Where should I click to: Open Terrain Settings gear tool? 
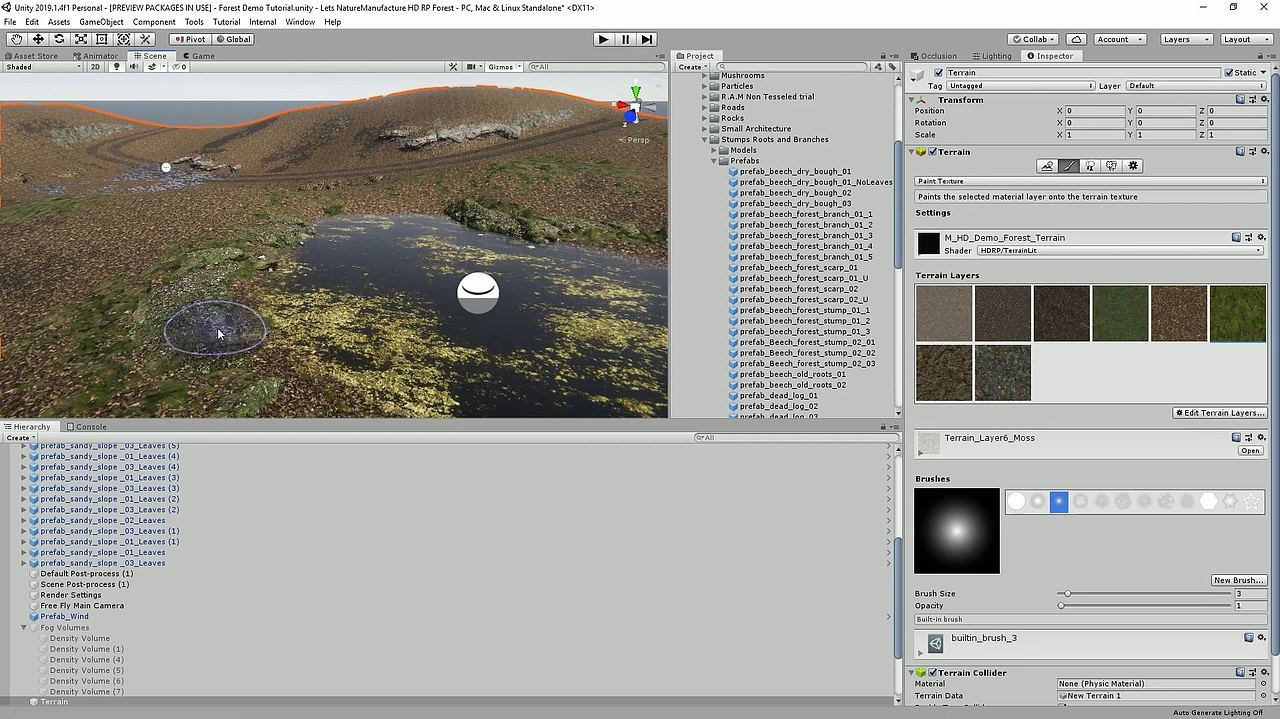1133,166
